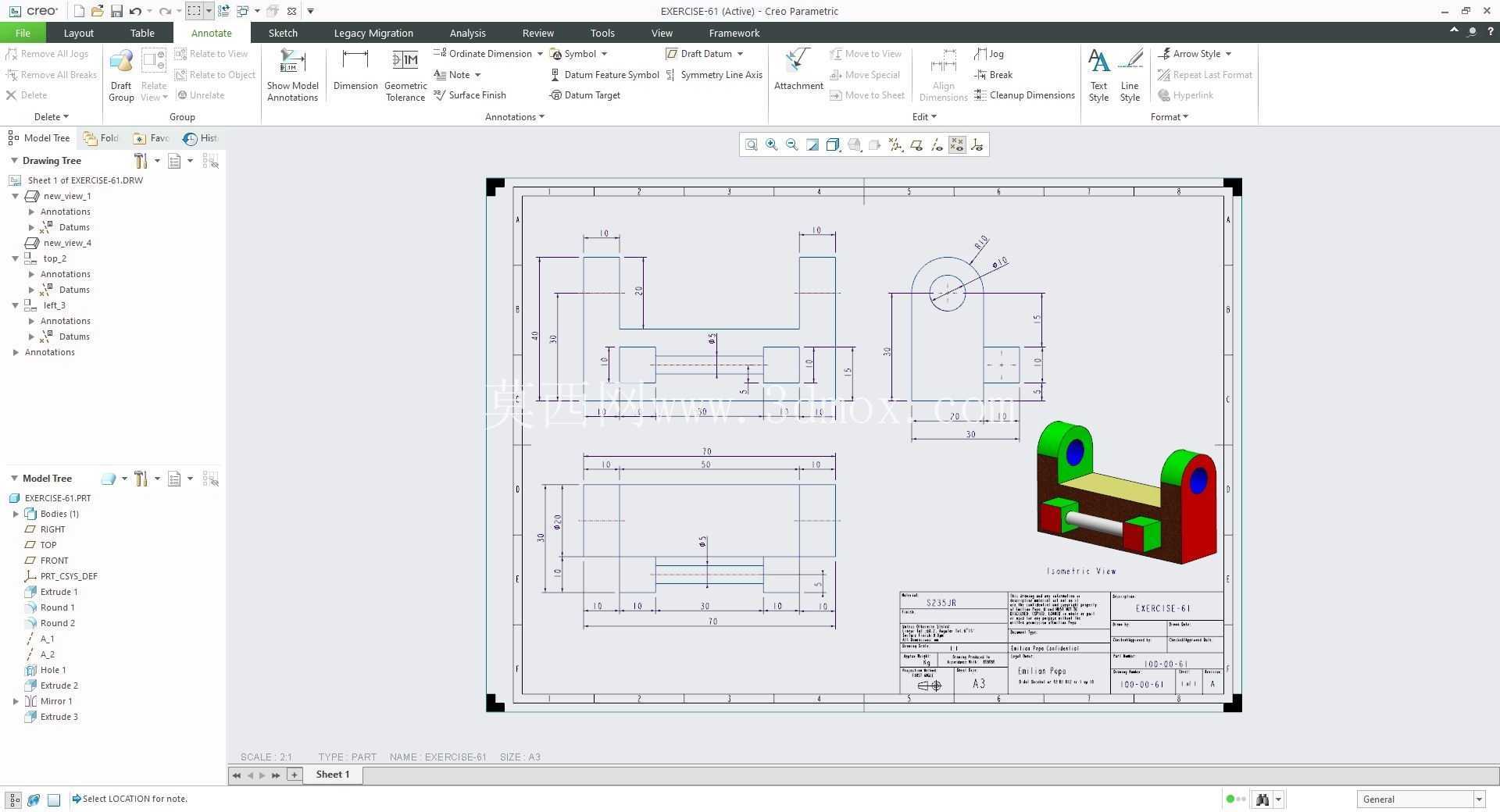The image size is (1500, 812).
Task: Click the Repaint screen icon
Action: tap(812, 144)
